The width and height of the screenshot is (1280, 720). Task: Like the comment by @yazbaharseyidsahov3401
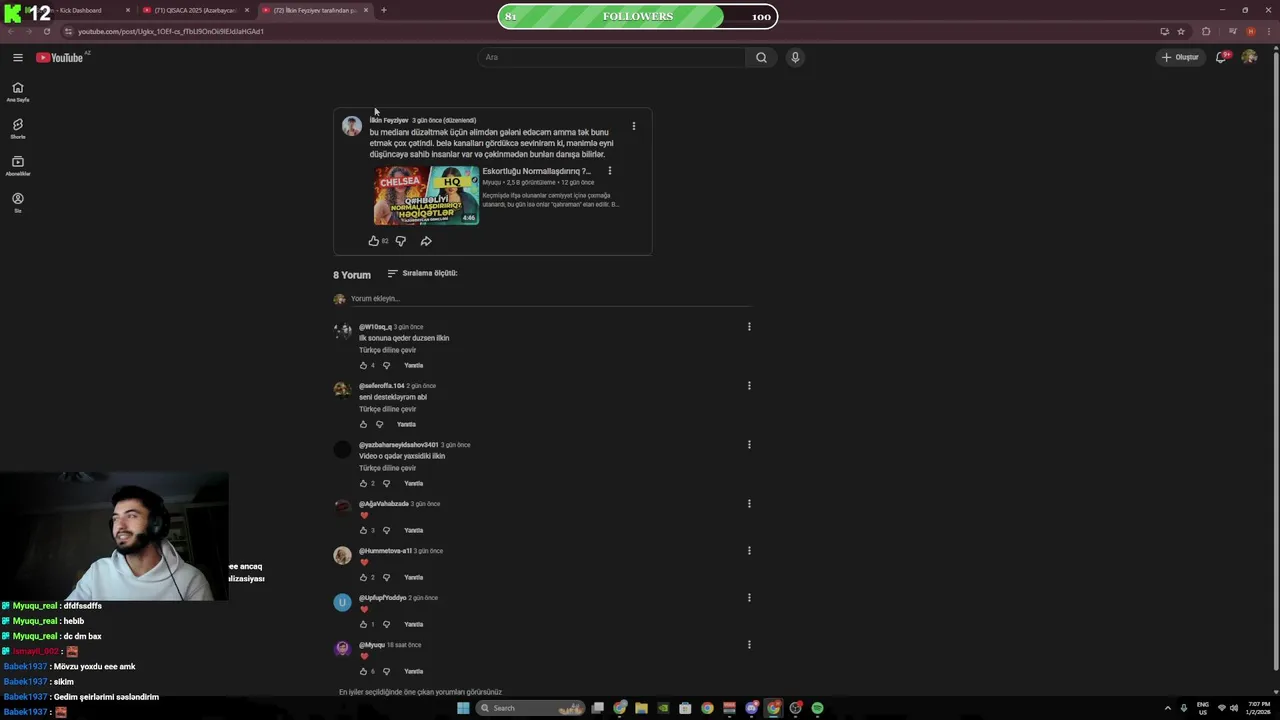363,483
